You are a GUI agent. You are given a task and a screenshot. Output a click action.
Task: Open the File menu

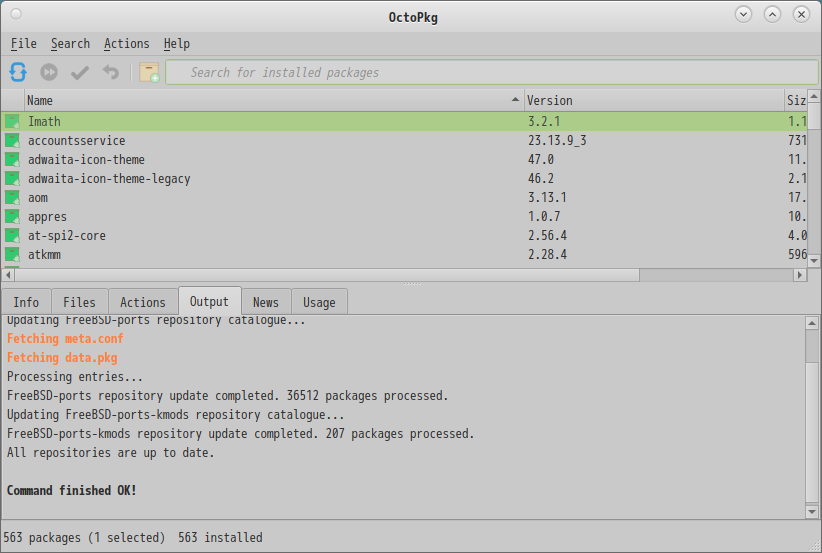click(24, 44)
